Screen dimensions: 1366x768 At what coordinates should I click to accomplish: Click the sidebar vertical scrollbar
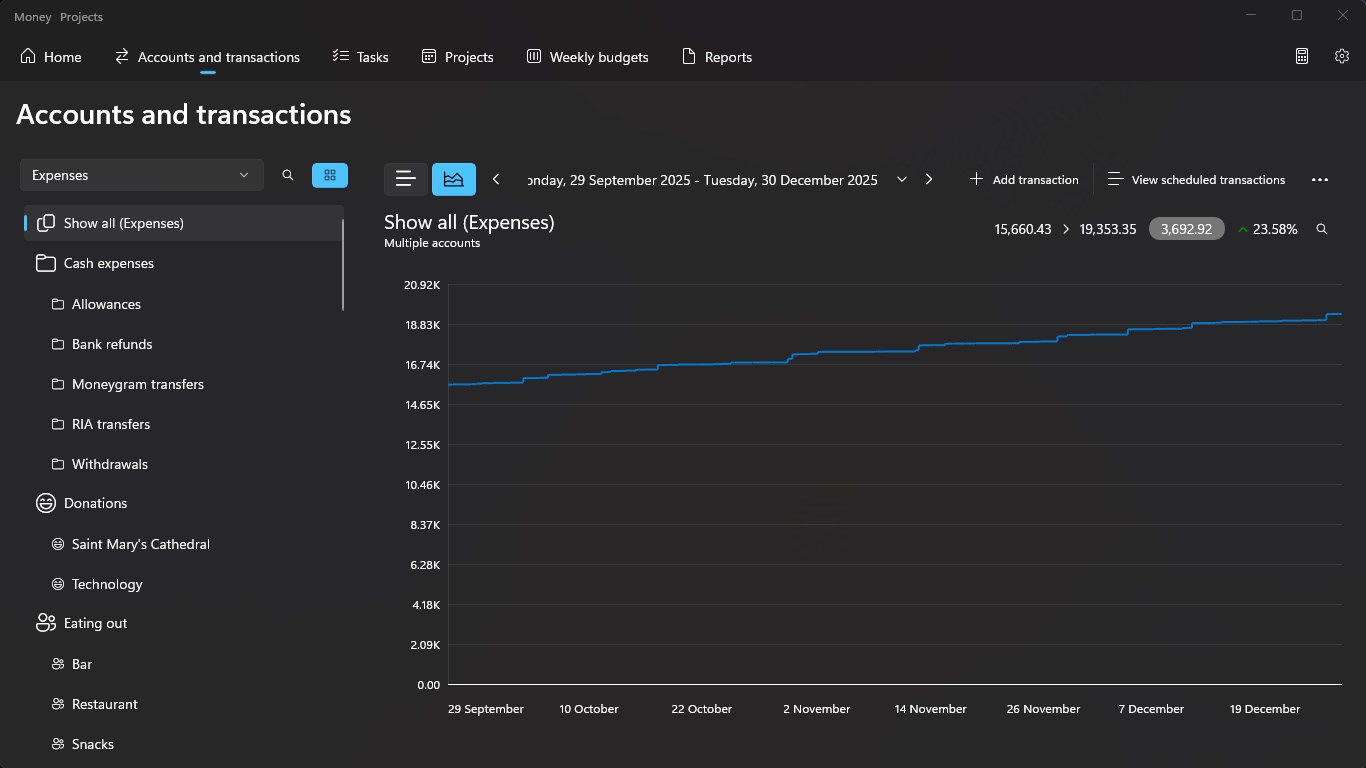[x=343, y=264]
